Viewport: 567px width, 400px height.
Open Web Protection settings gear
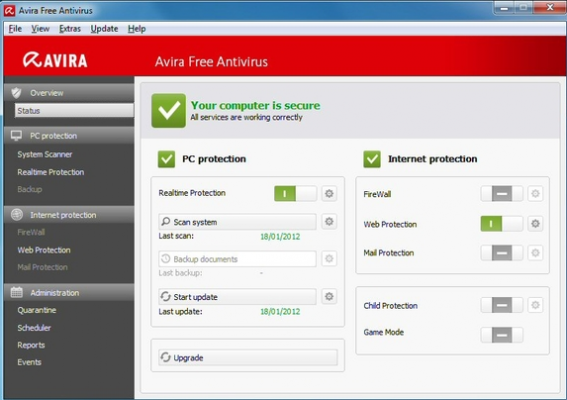click(535, 224)
